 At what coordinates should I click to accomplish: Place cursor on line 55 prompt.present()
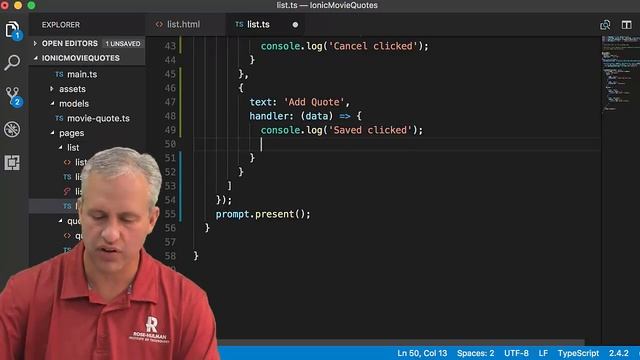(x=263, y=214)
